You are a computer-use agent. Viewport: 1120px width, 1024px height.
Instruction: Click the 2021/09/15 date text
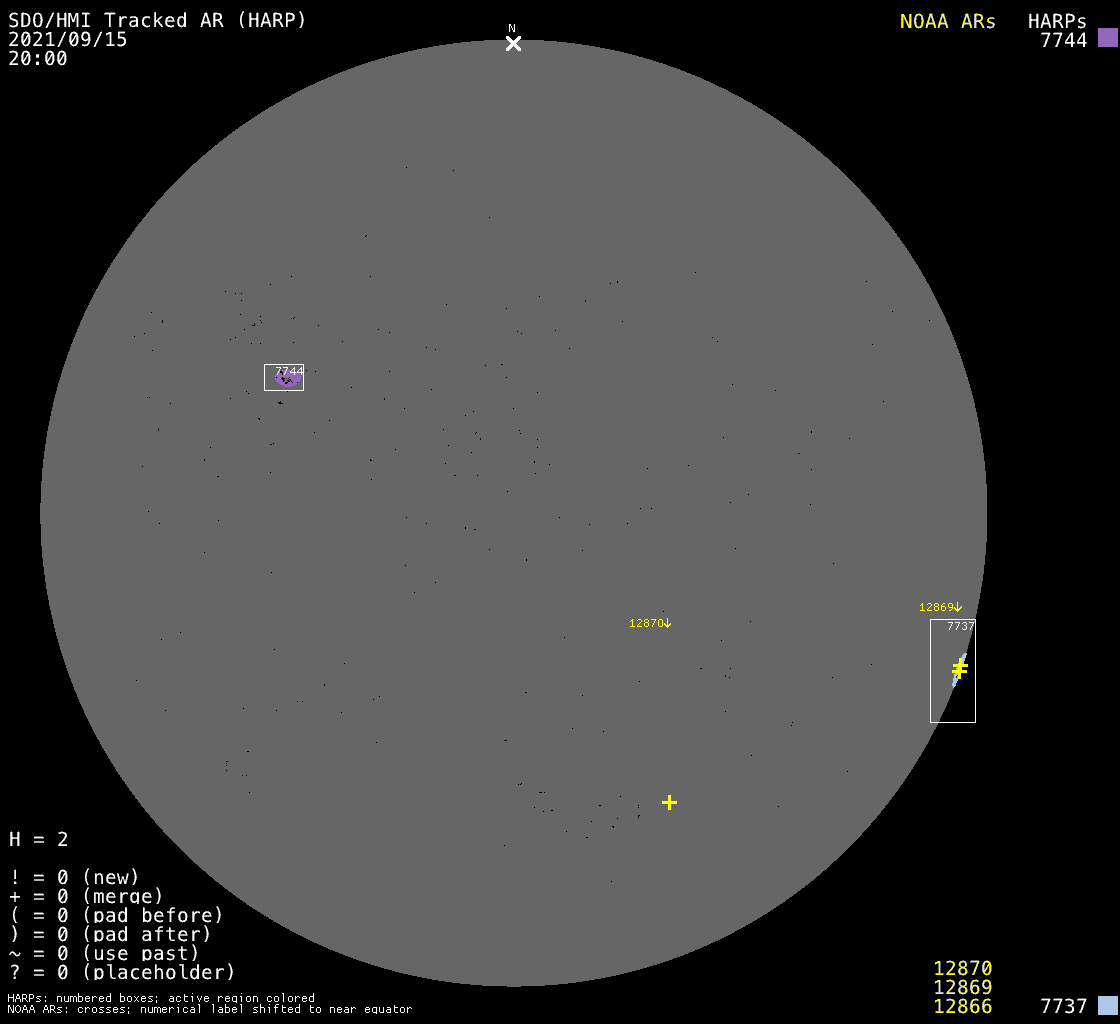tap(68, 40)
